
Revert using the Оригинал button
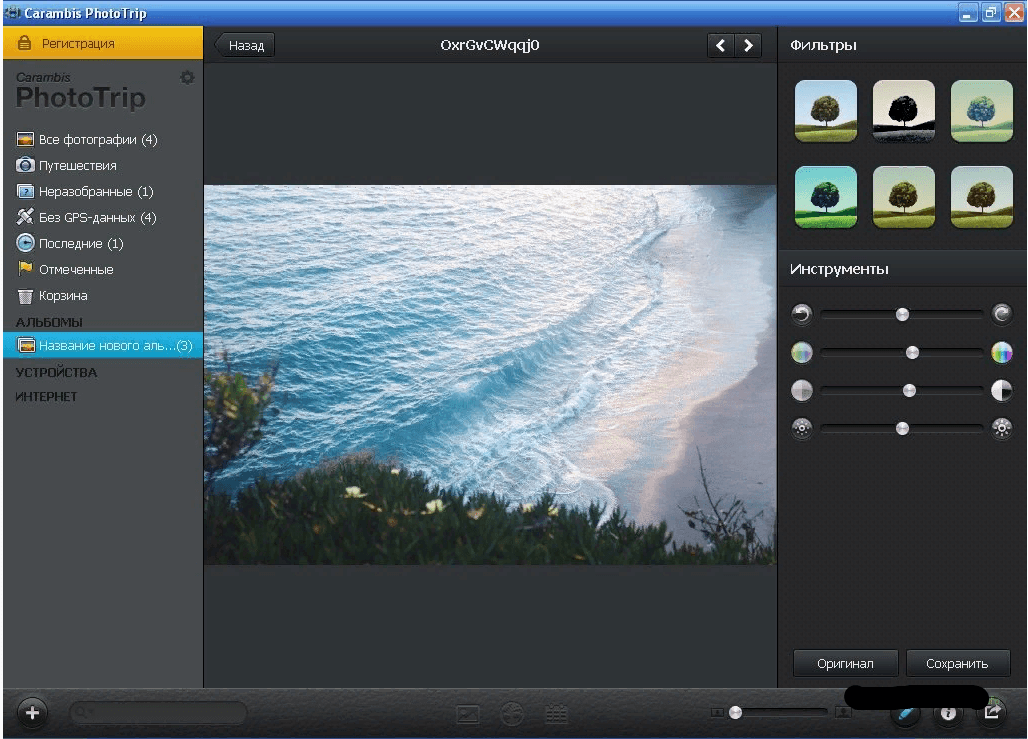(x=845, y=663)
